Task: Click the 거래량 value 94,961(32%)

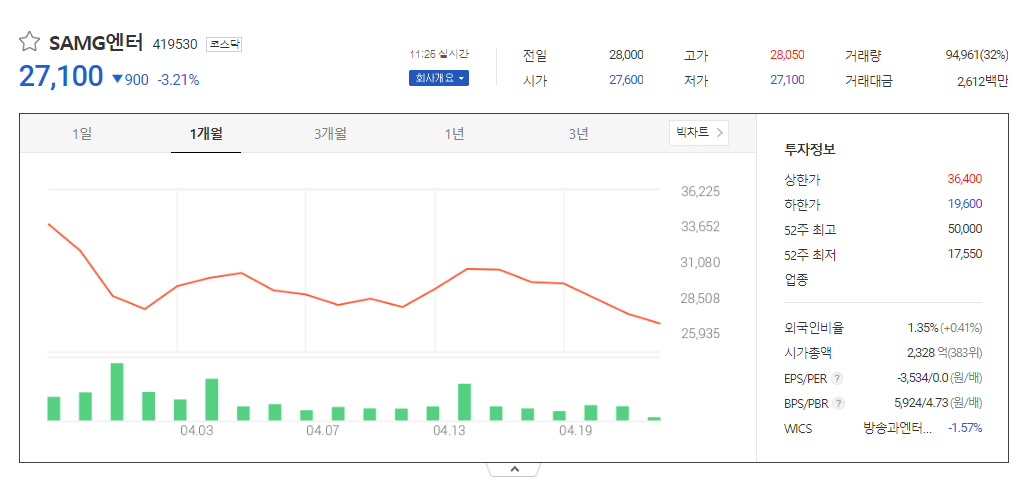Action: coord(976,55)
